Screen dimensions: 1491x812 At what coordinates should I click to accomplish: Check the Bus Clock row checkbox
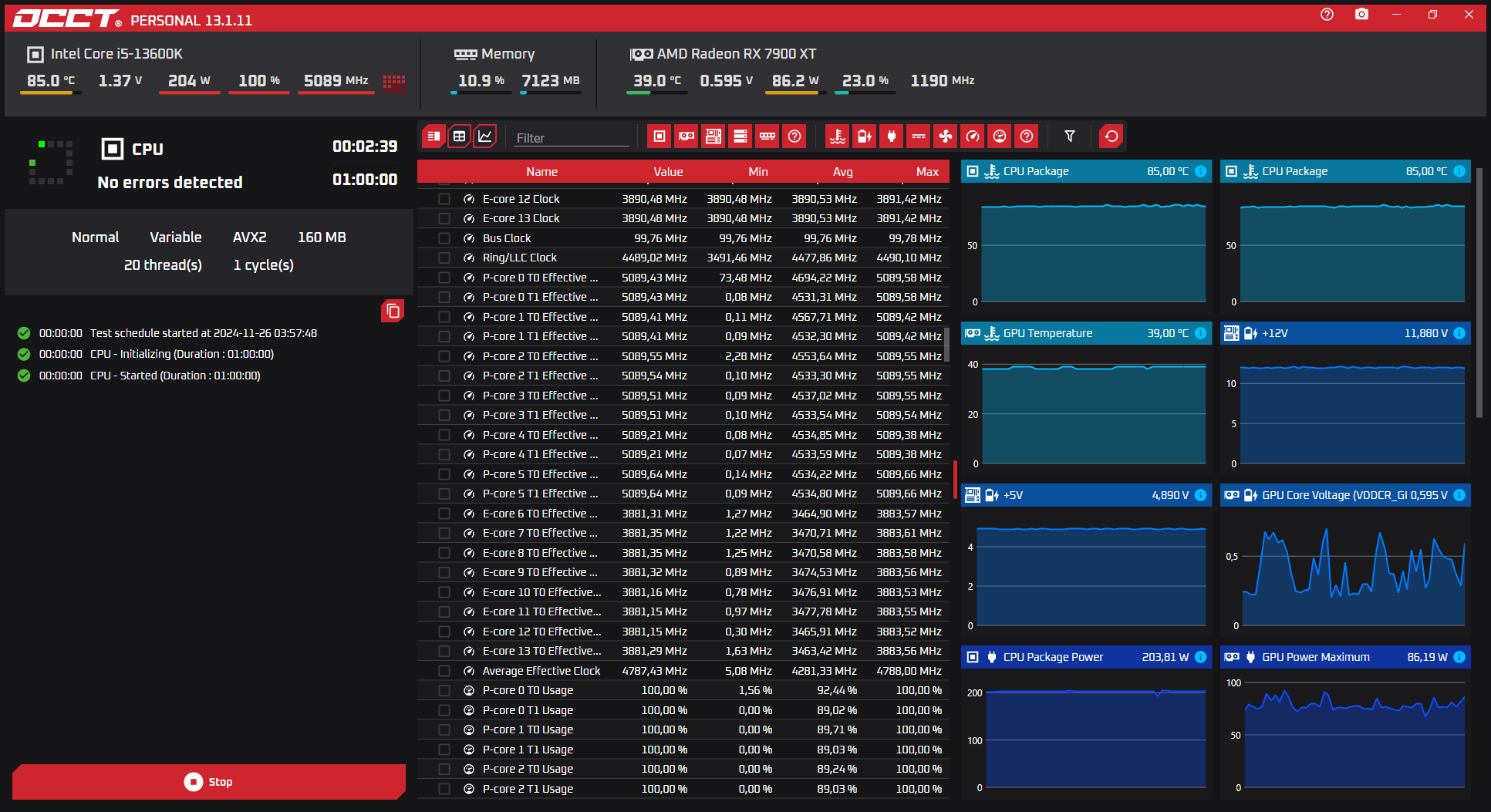coord(444,238)
